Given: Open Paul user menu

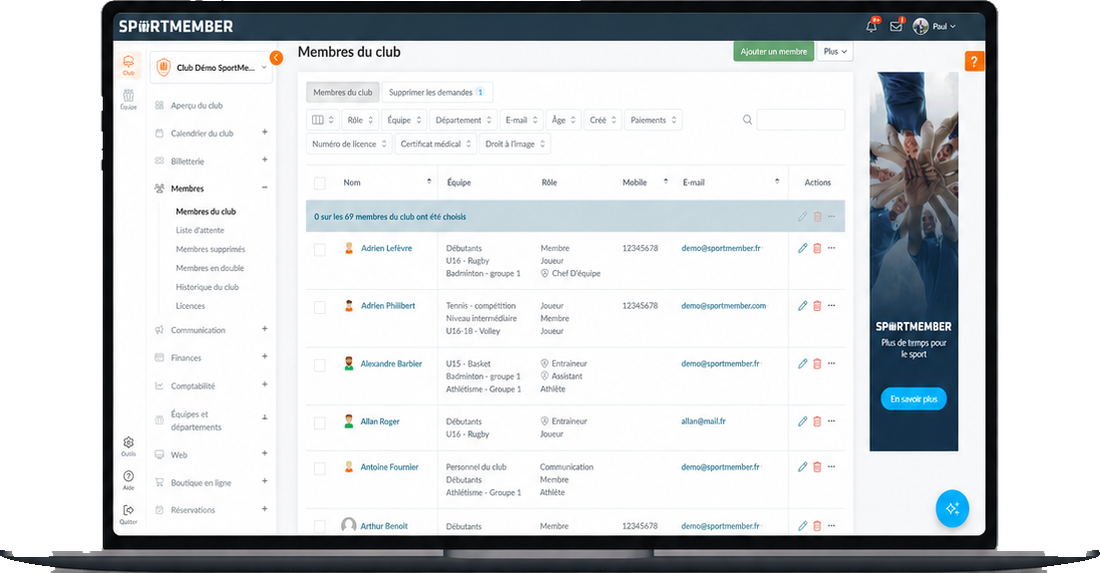Looking at the screenshot, I should coord(934,27).
